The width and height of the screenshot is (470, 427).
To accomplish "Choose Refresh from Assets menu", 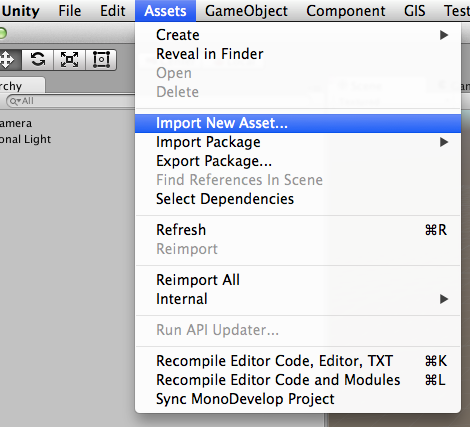I will (x=298, y=230).
